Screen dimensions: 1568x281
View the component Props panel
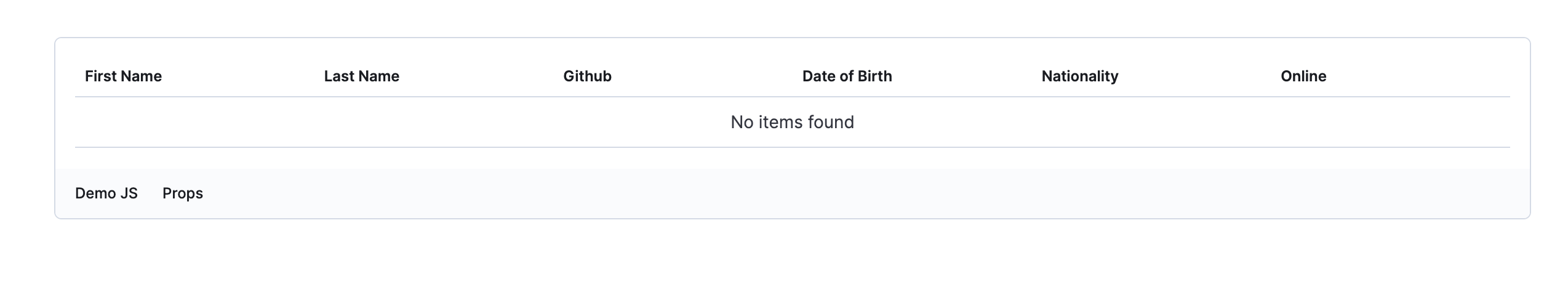[183, 193]
